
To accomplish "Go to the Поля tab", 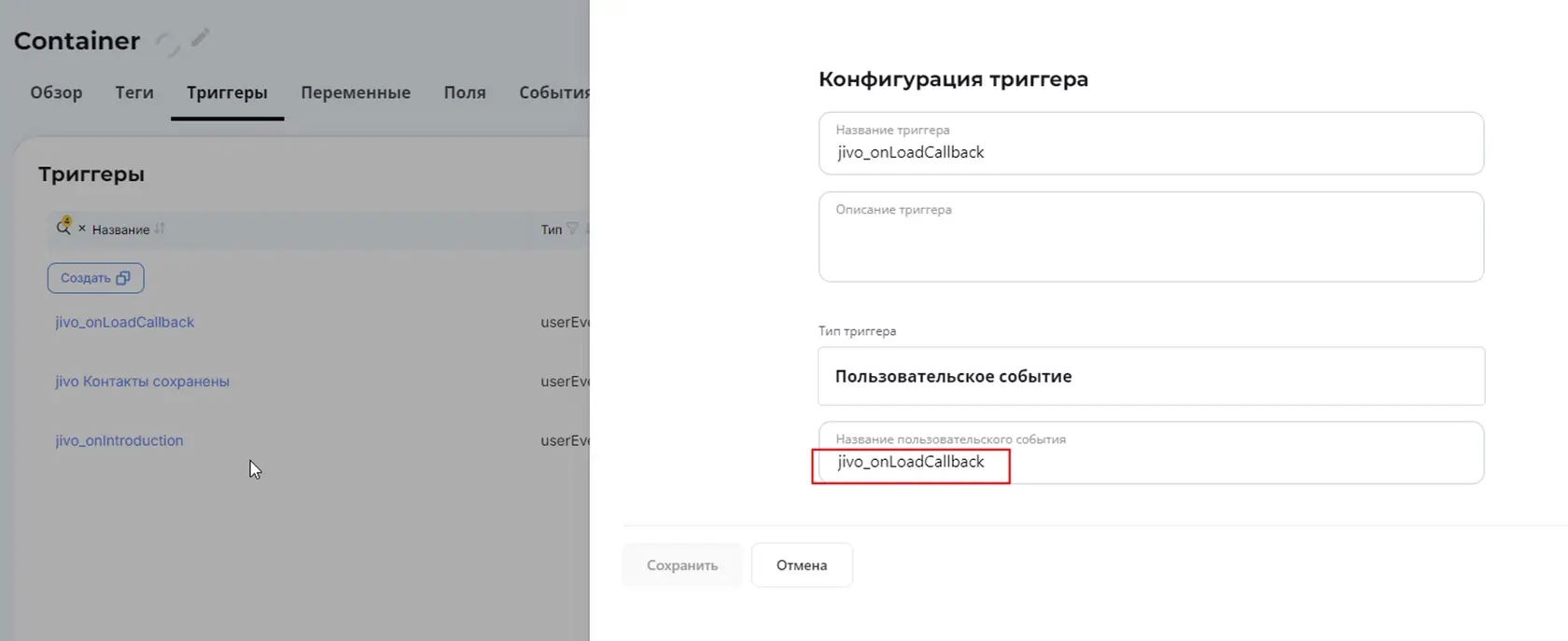I will pos(465,92).
